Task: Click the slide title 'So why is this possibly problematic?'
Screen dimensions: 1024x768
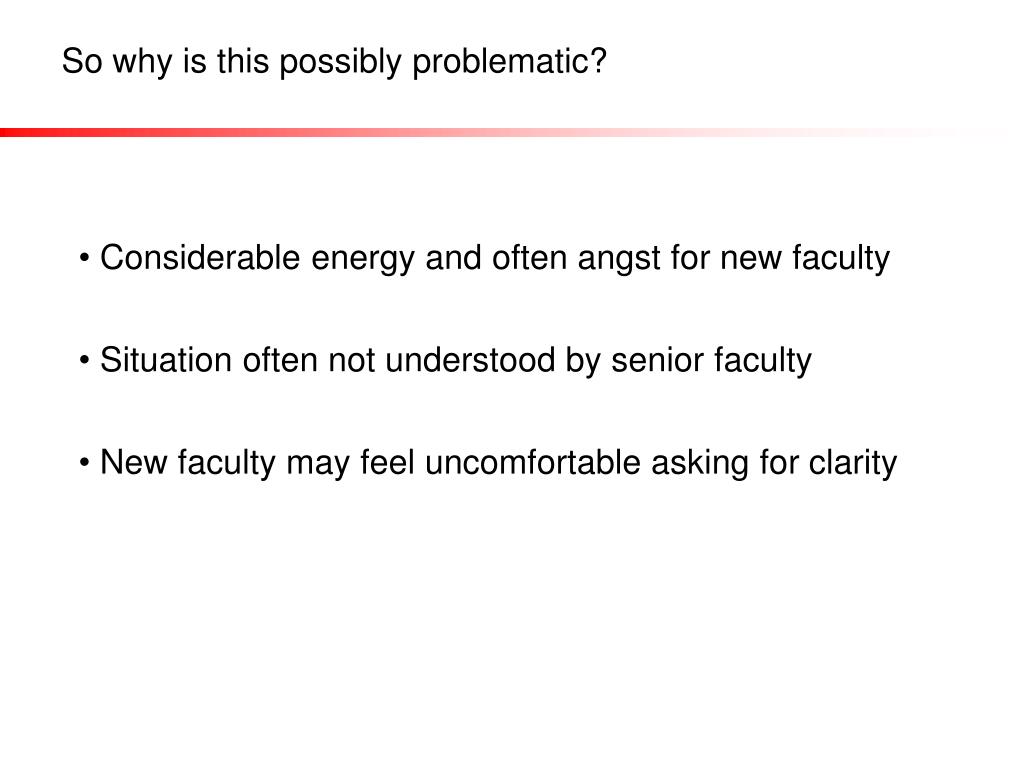Action: (334, 62)
